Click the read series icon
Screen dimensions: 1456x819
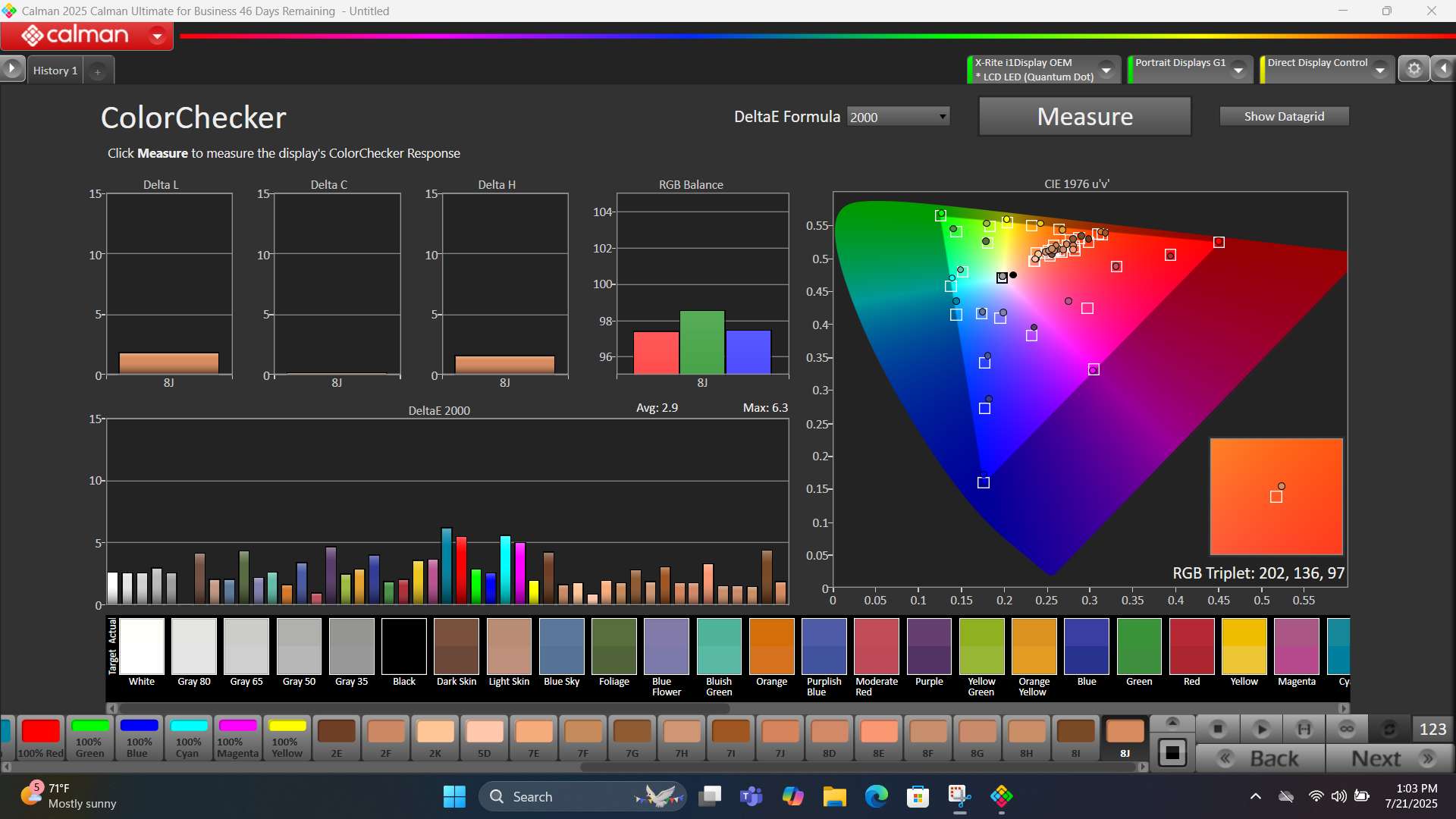(1304, 729)
